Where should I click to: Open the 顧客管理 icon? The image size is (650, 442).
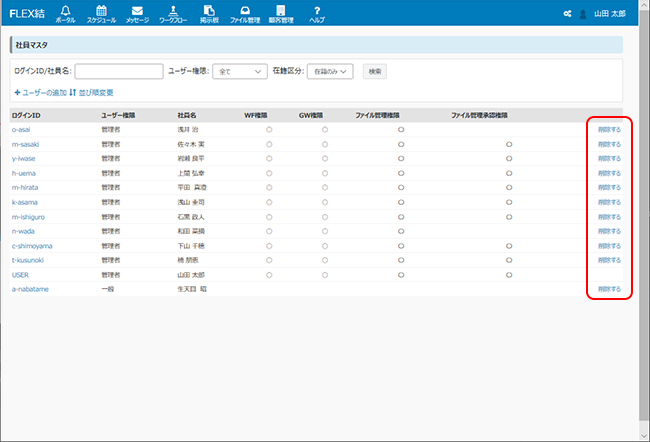[x=281, y=14]
